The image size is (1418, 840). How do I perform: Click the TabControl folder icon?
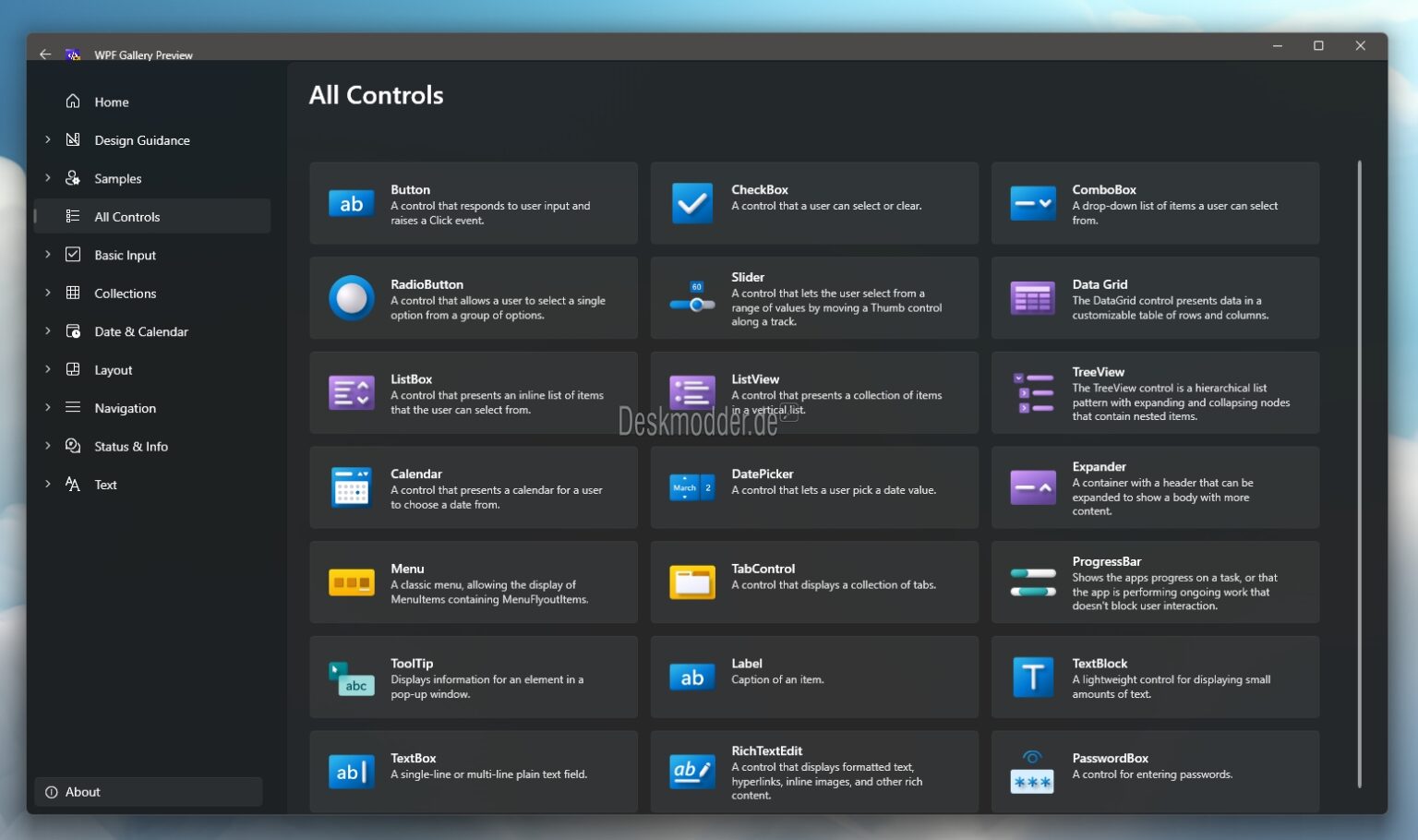point(691,582)
